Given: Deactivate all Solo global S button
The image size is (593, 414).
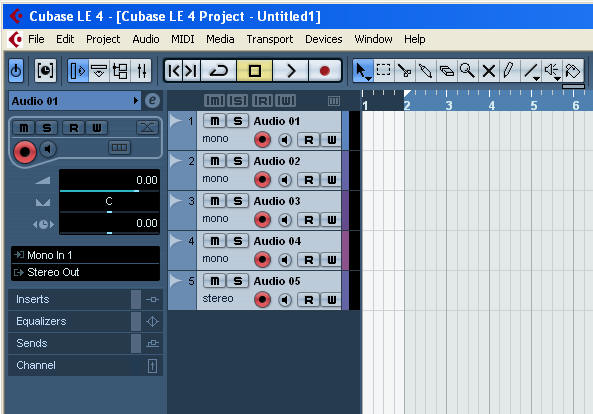Looking at the screenshot, I should tap(238, 101).
